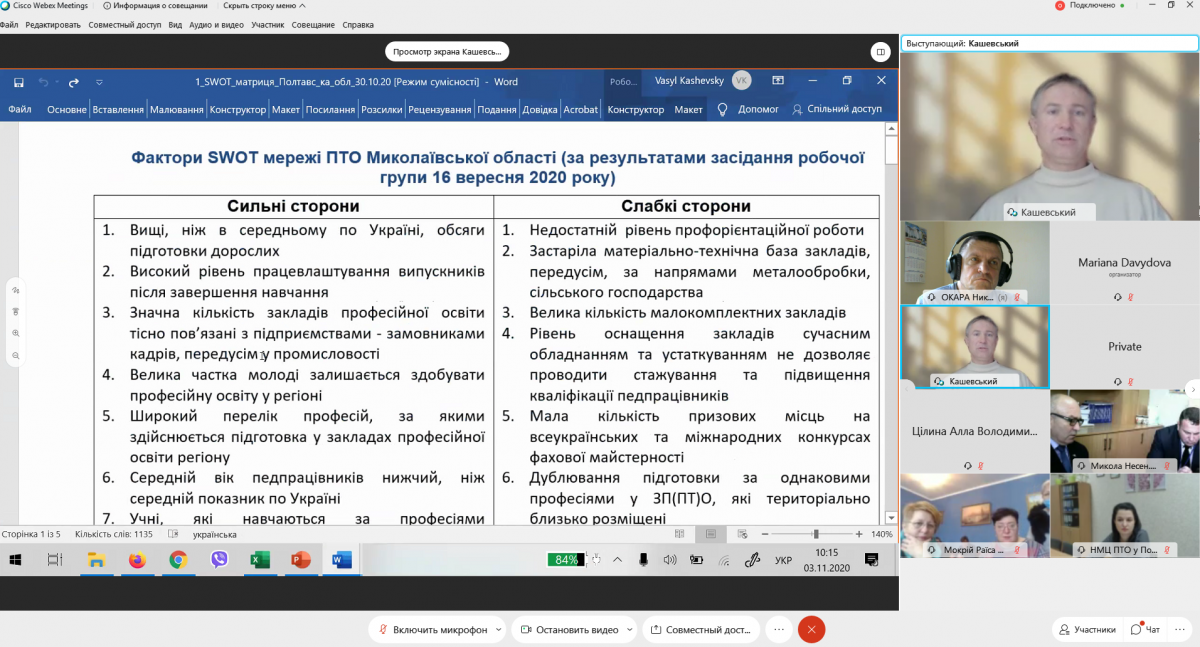Viewport: 1200px width, 647px height.
Task: Toggle microphone with Включить микрофон
Action: pos(432,630)
